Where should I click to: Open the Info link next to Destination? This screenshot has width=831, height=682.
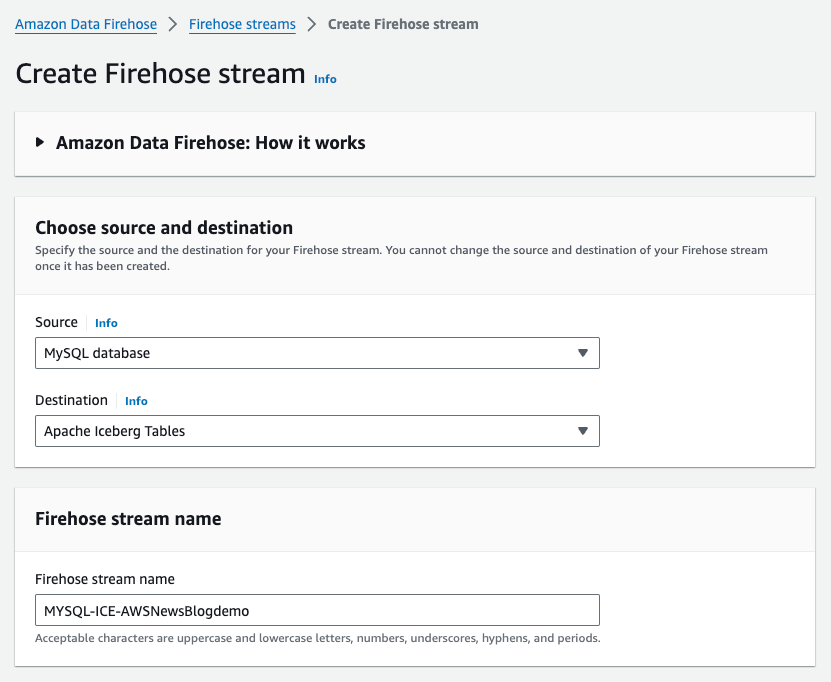136,401
